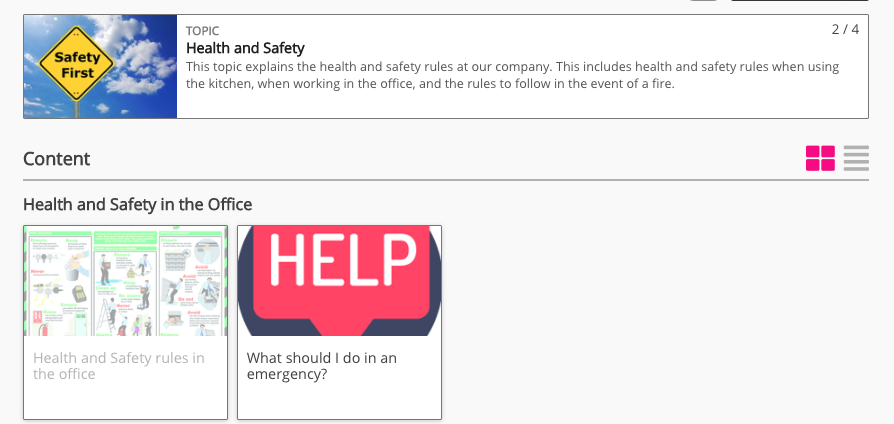The width and height of the screenshot is (894, 424).
Task: Click the yellow Safety First road sign
Action: pyautogui.click(x=74, y=65)
